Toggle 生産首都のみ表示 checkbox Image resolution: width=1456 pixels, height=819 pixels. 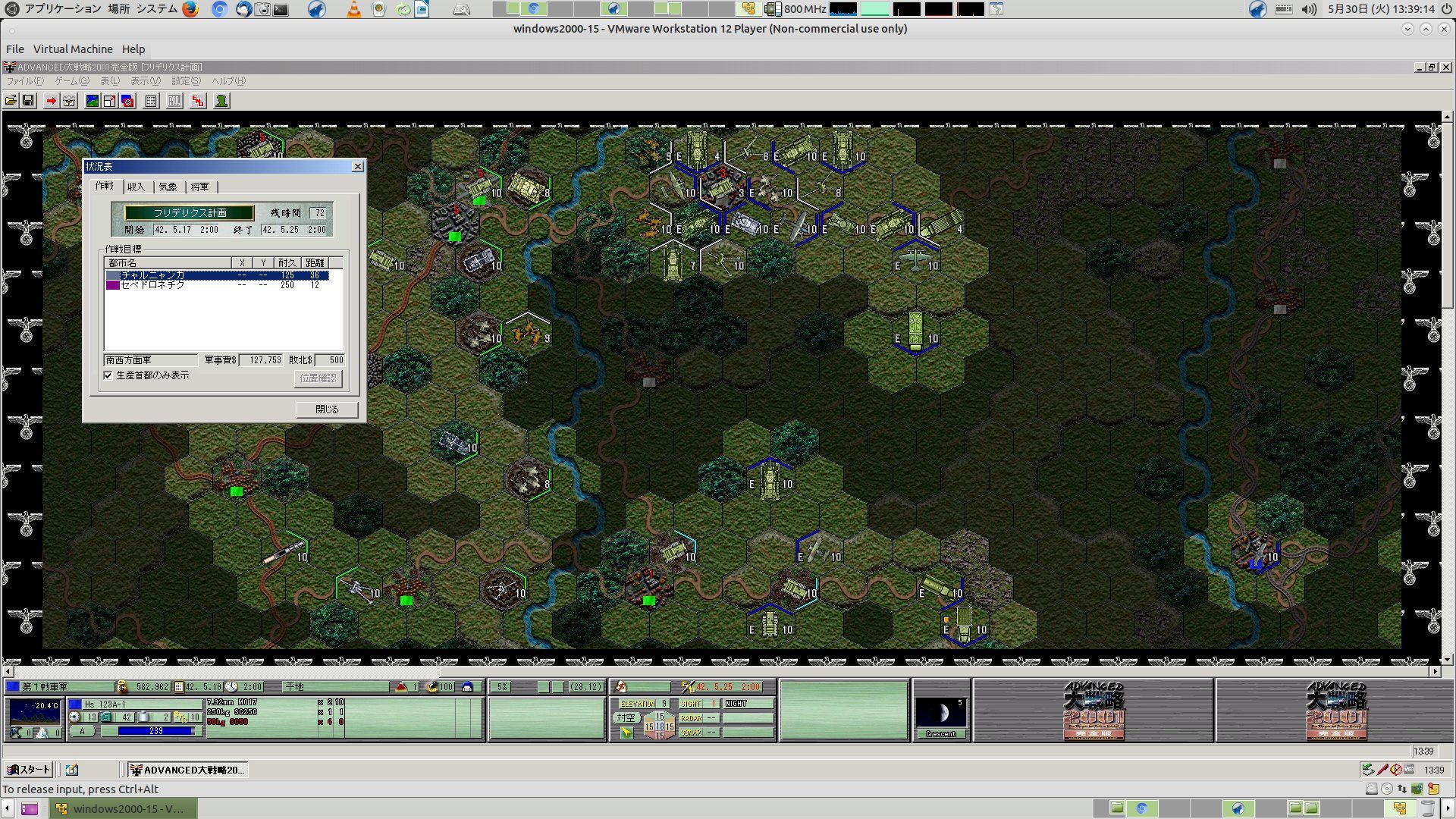pyautogui.click(x=108, y=375)
